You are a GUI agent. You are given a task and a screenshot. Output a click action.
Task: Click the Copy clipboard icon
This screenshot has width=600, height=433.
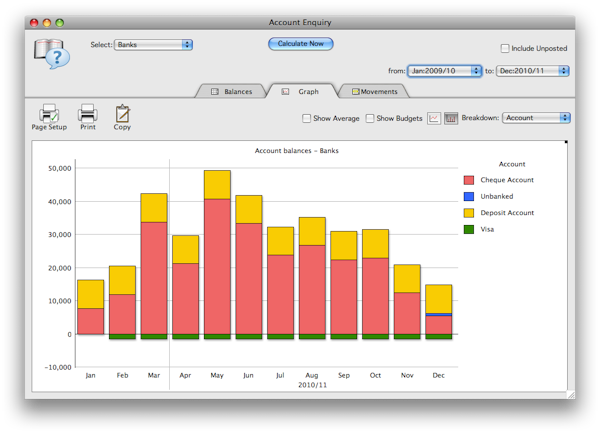click(122, 113)
